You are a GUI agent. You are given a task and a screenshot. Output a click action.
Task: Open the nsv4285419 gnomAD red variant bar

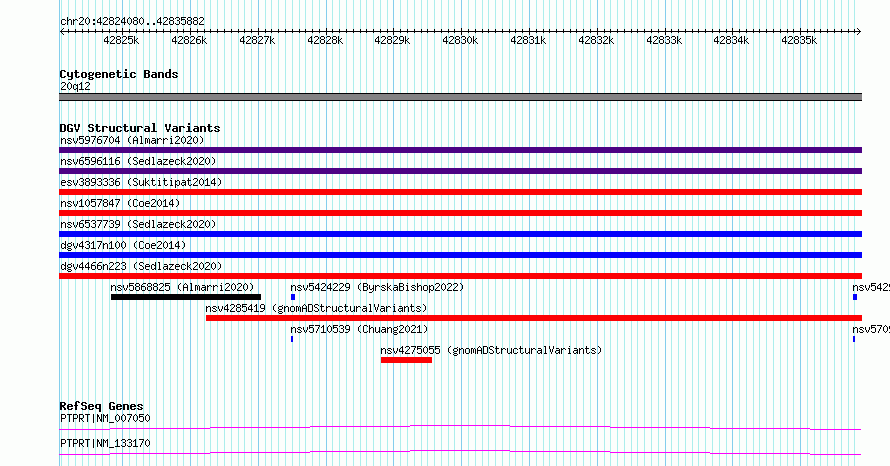[534, 318]
